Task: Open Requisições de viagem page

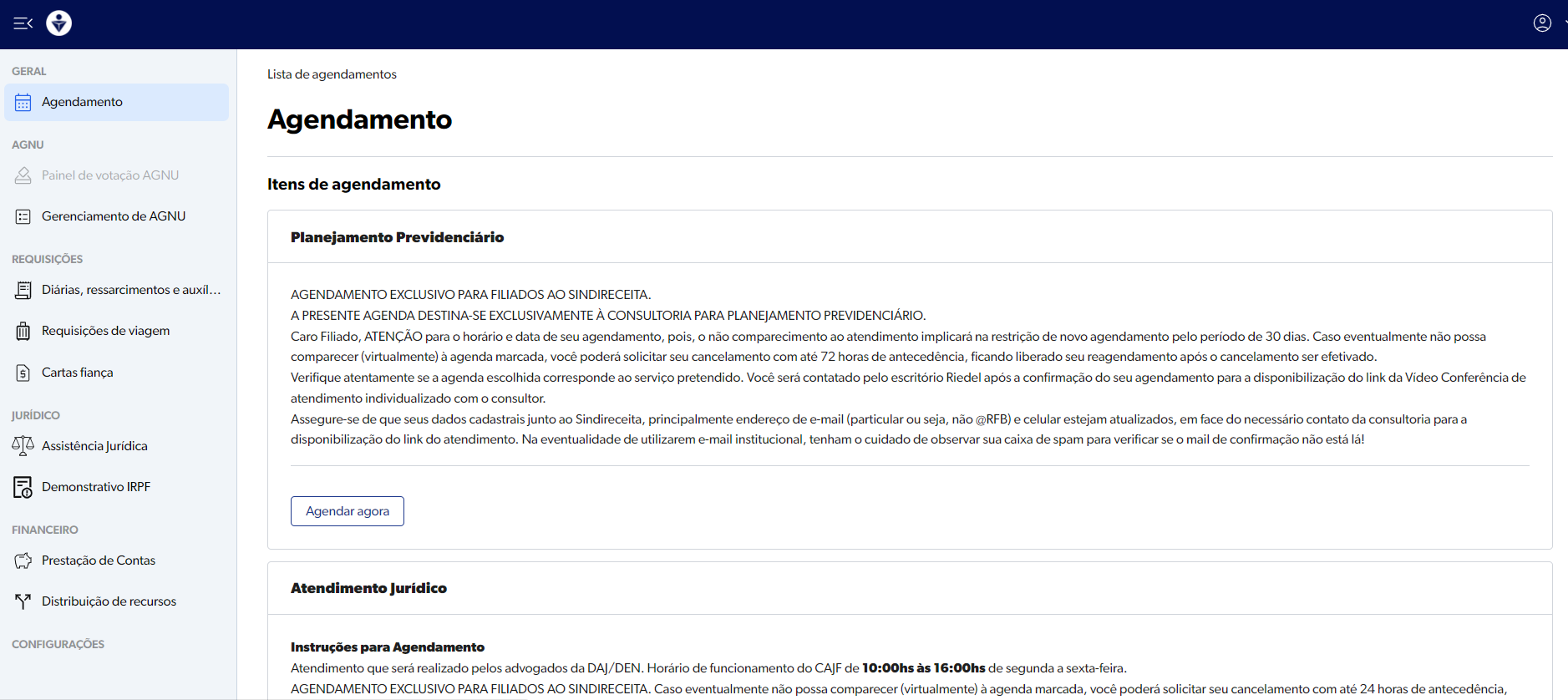Action: [x=105, y=331]
